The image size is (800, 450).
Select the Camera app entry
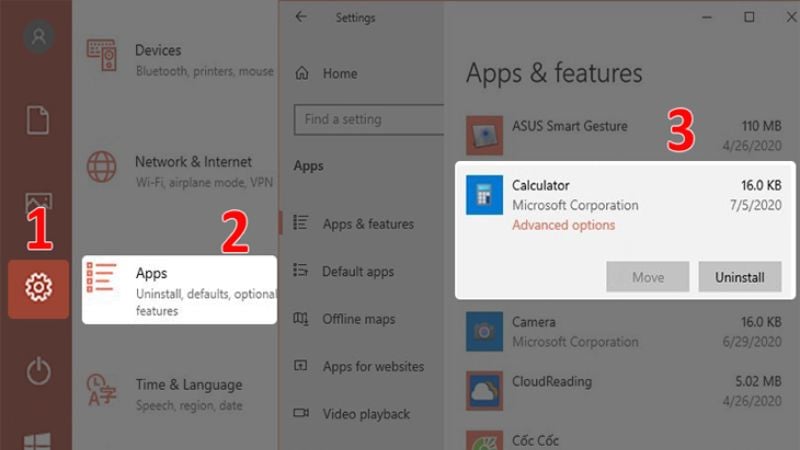(624, 332)
